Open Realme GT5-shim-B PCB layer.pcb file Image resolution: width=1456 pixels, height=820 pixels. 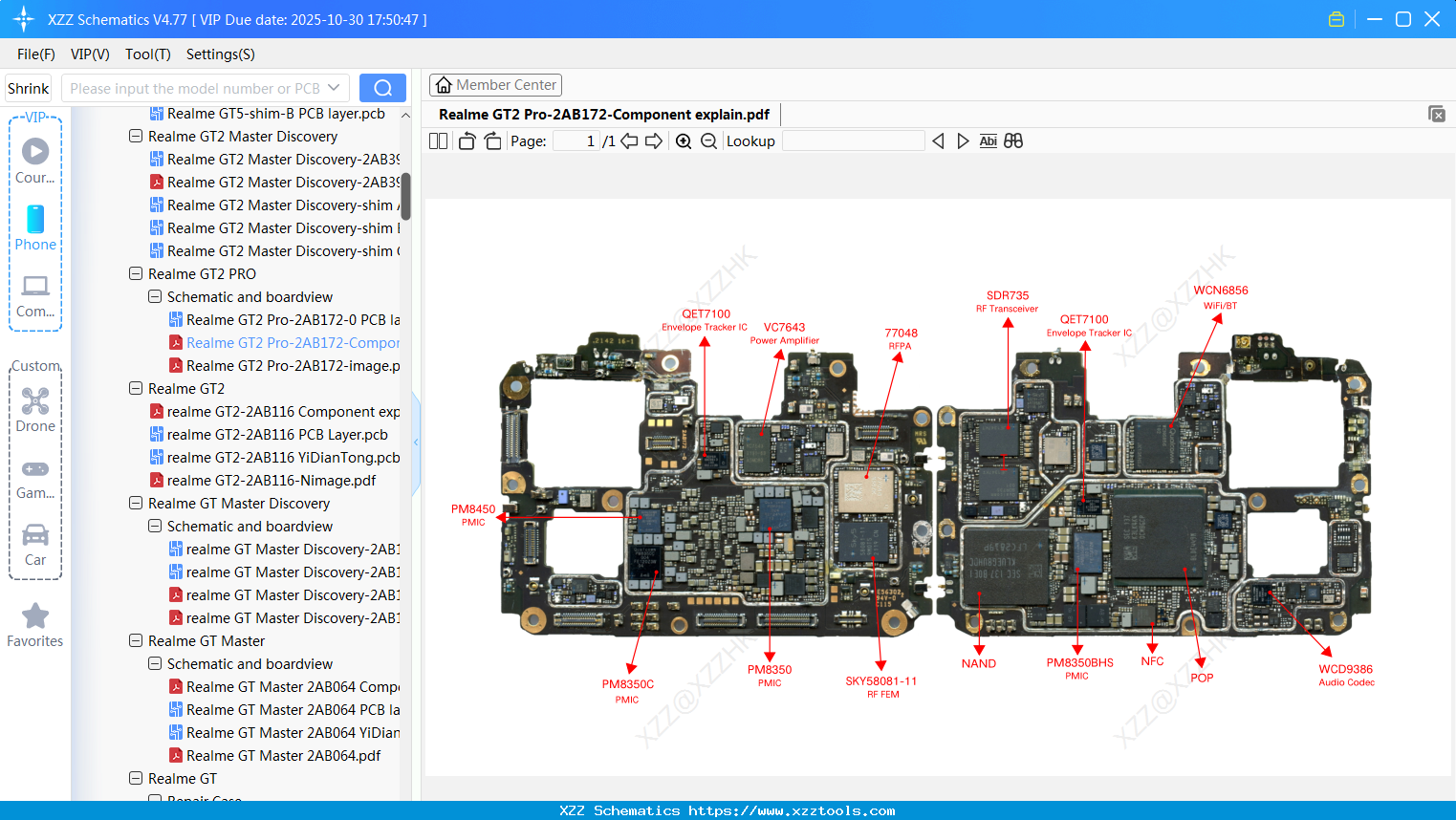pos(276,114)
